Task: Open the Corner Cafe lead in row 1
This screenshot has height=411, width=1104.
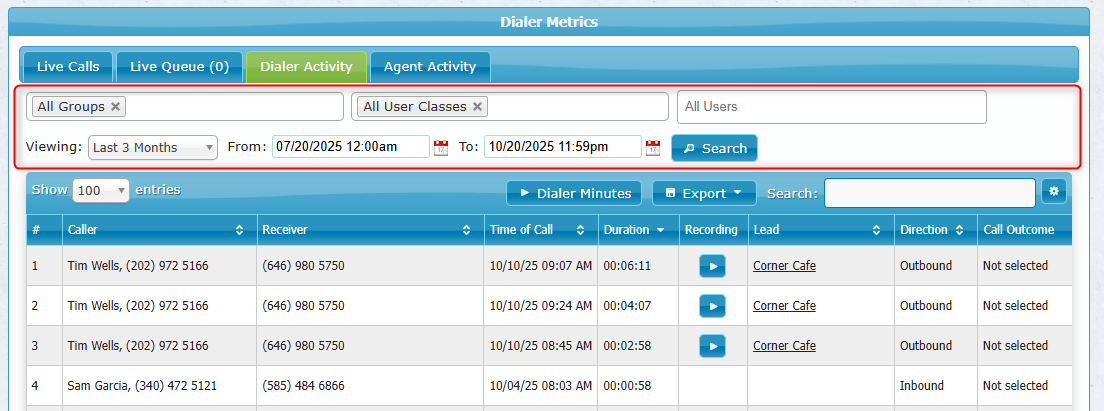Action: pyautogui.click(x=784, y=266)
